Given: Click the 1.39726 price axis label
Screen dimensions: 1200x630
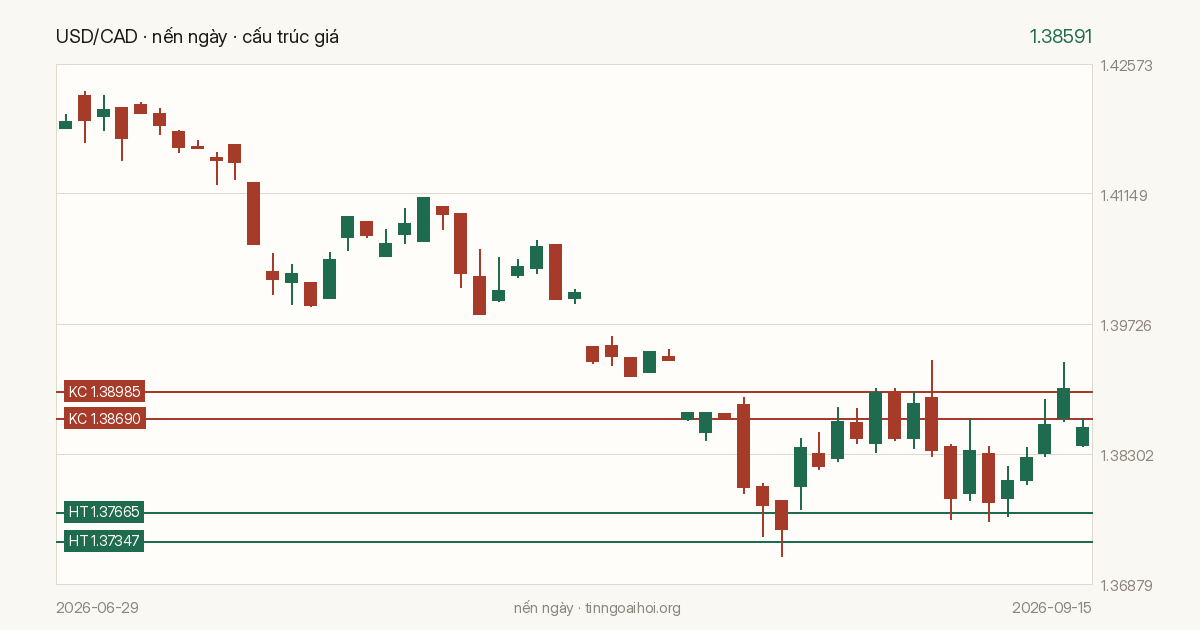Looking at the screenshot, I should (x=1126, y=325).
